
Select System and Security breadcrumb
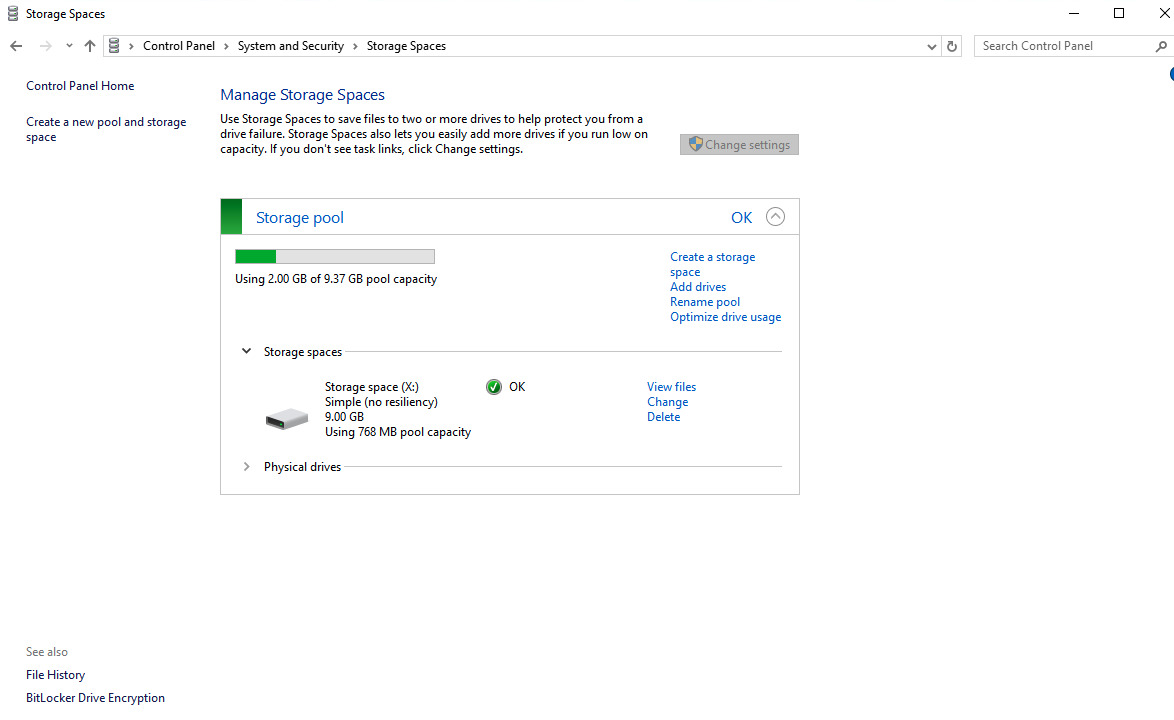click(290, 46)
